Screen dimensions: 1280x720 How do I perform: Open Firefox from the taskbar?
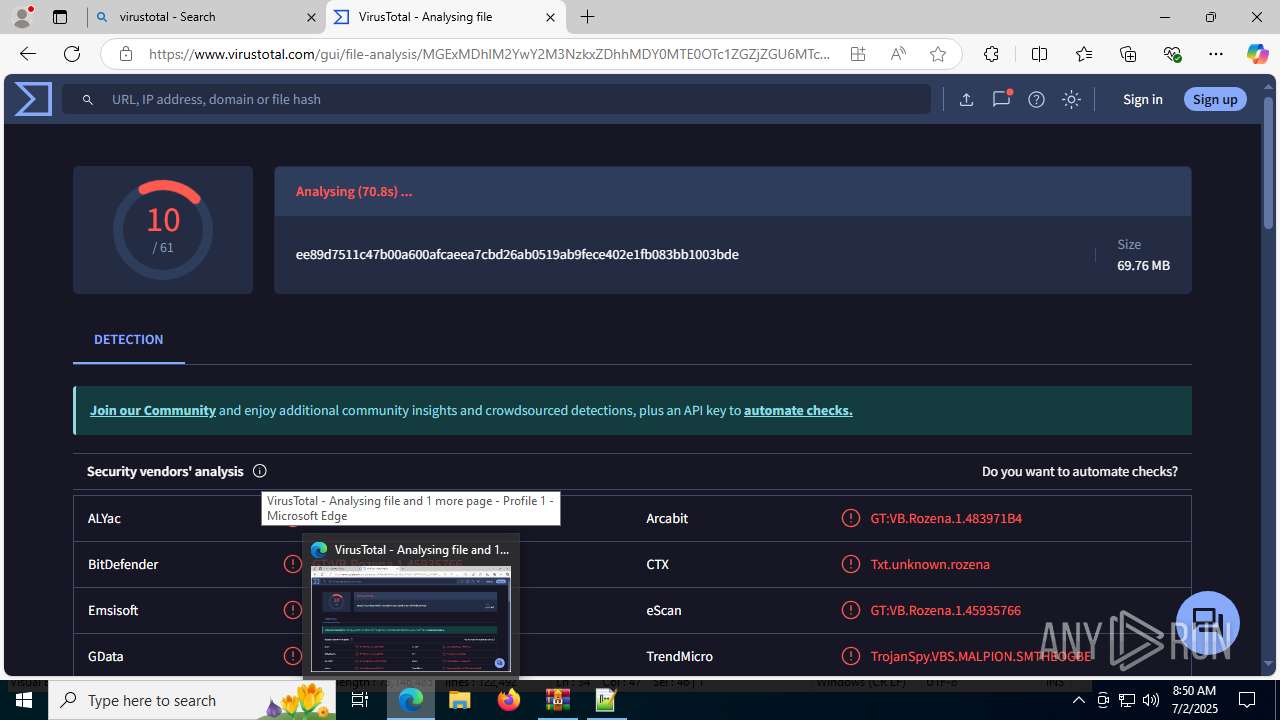[x=509, y=700]
